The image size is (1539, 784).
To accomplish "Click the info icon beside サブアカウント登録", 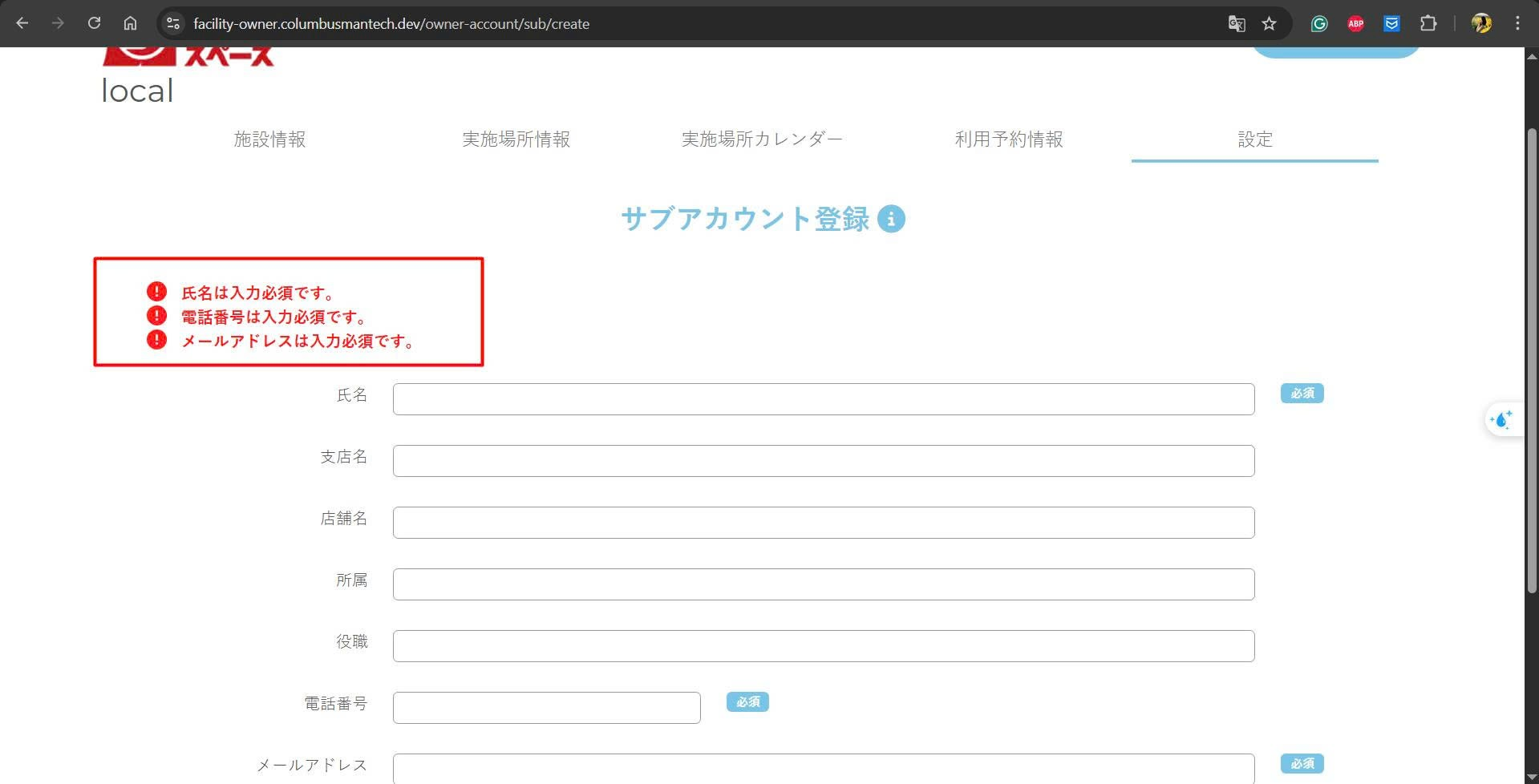I will [x=891, y=219].
